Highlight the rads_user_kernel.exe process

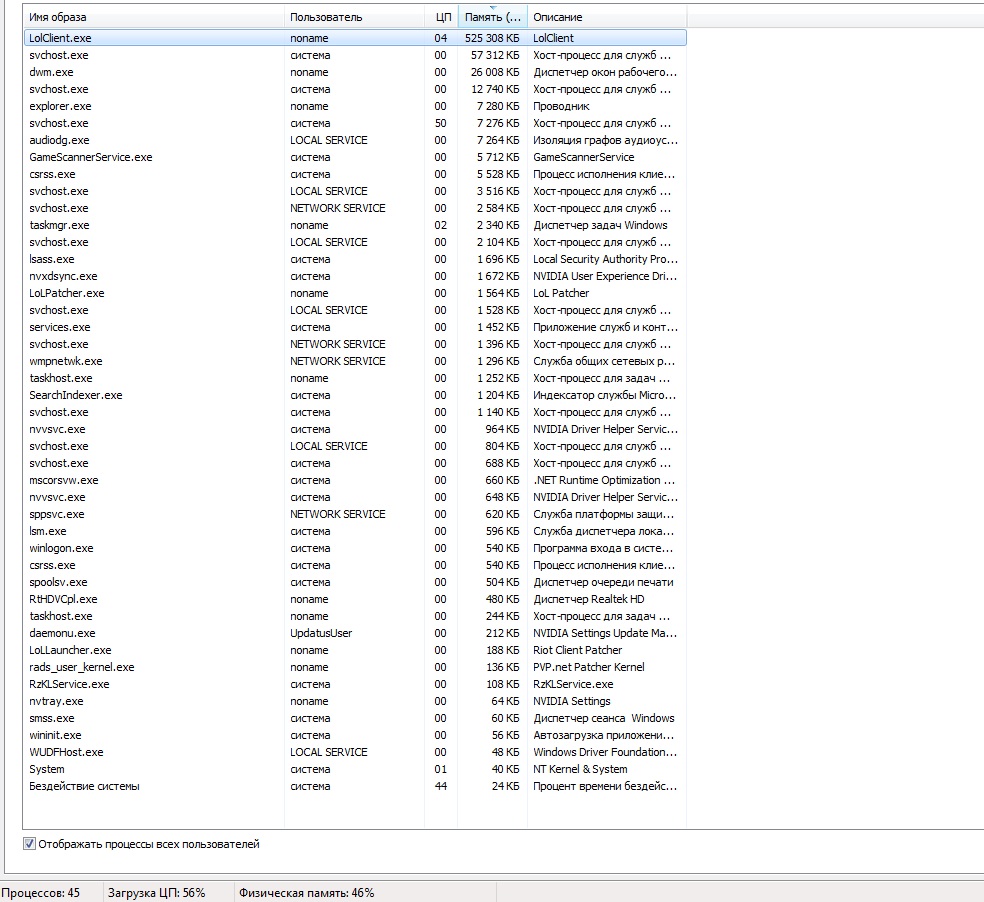(x=82, y=667)
